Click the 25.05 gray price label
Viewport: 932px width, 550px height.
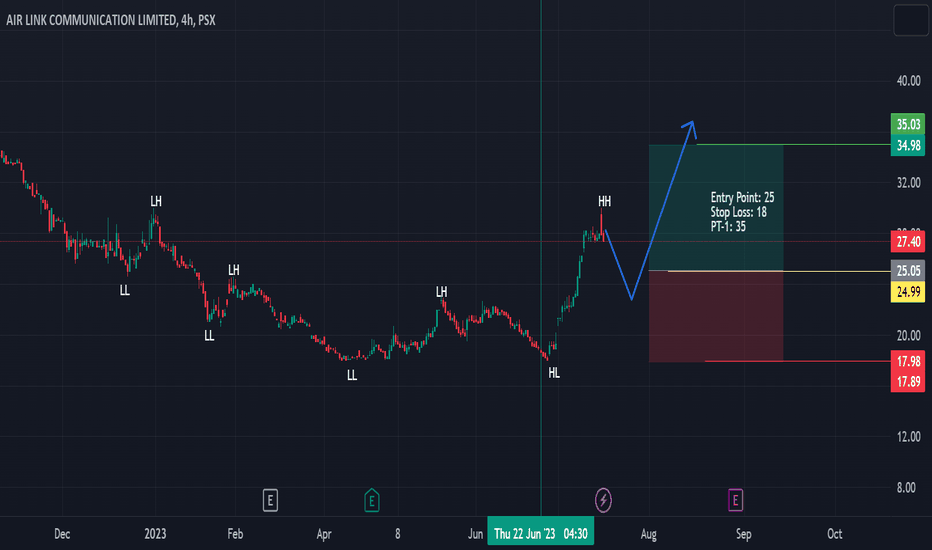click(908, 271)
